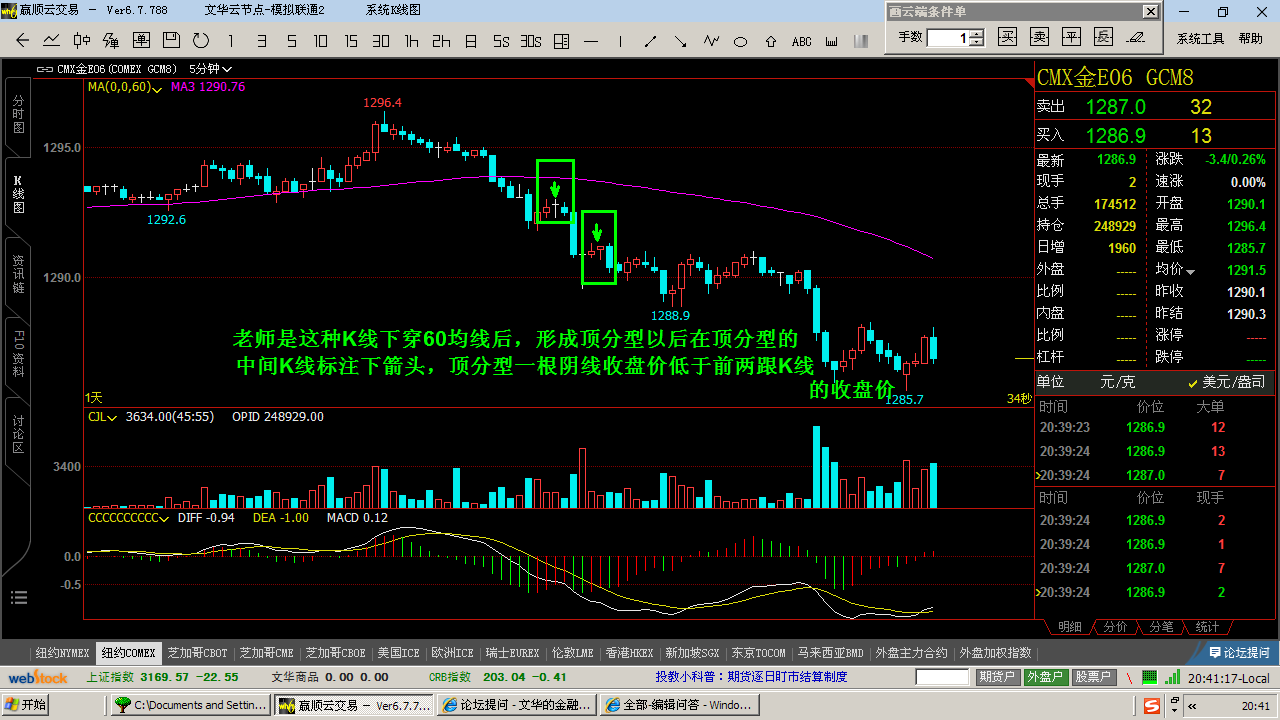Image resolution: width=1280 pixels, height=720 pixels.
Task: Select the down-right arrow line tool
Action: (681, 41)
